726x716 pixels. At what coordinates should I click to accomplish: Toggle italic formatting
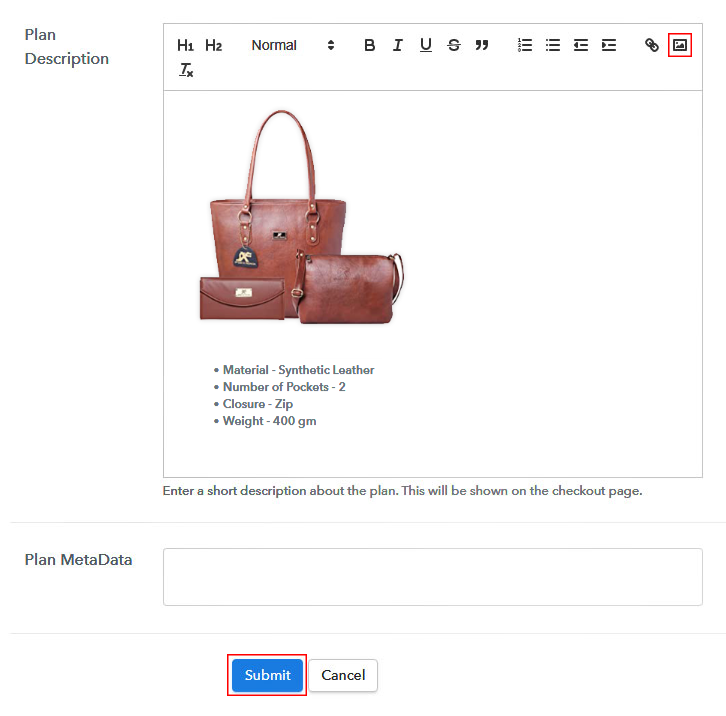pos(398,45)
